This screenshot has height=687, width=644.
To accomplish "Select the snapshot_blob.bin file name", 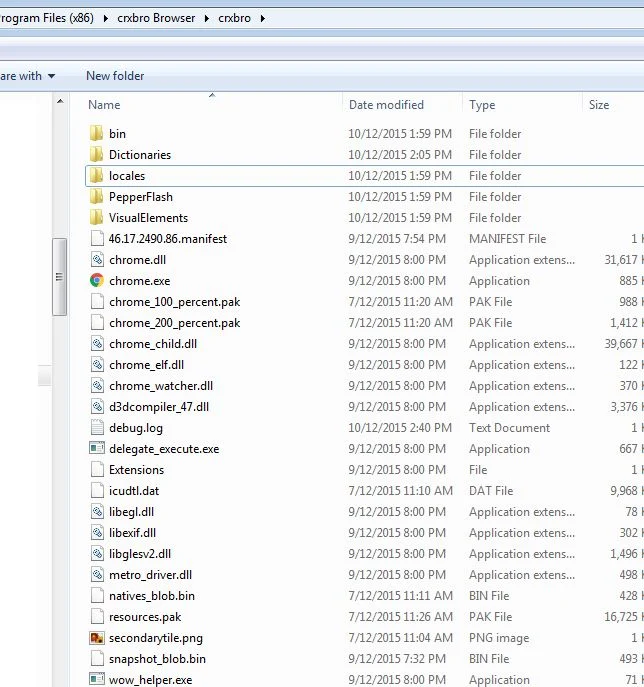I will (157, 659).
